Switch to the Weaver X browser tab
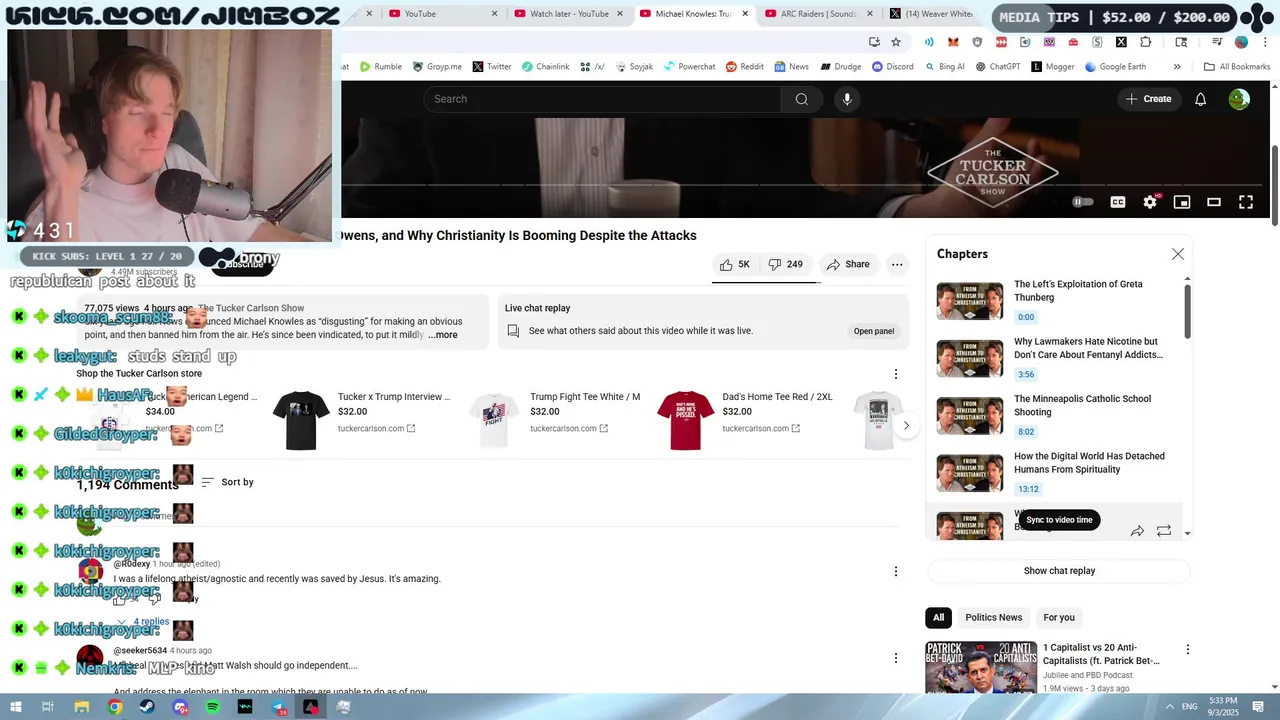This screenshot has height=720, width=1280. pos(935,14)
